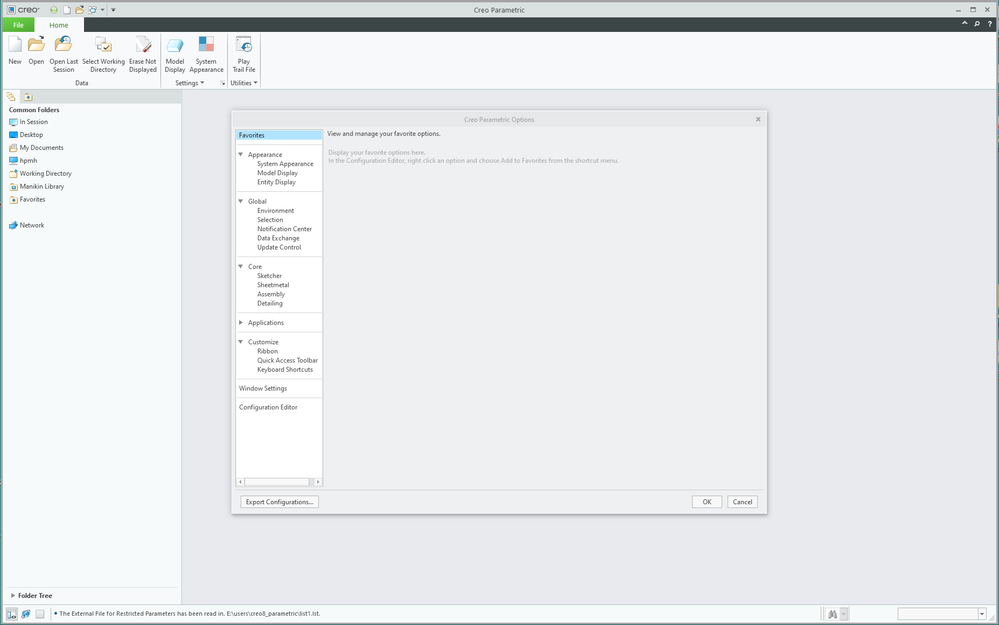Image resolution: width=999 pixels, height=625 pixels.
Task: Select System Appearance in options tree
Action: (285, 164)
